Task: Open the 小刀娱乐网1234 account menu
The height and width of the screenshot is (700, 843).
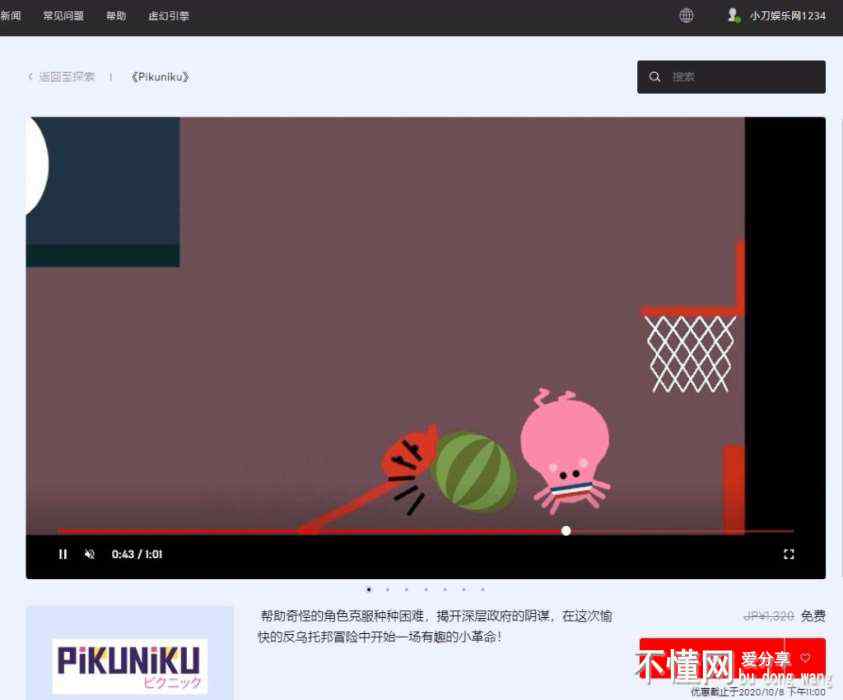Action: point(787,16)
